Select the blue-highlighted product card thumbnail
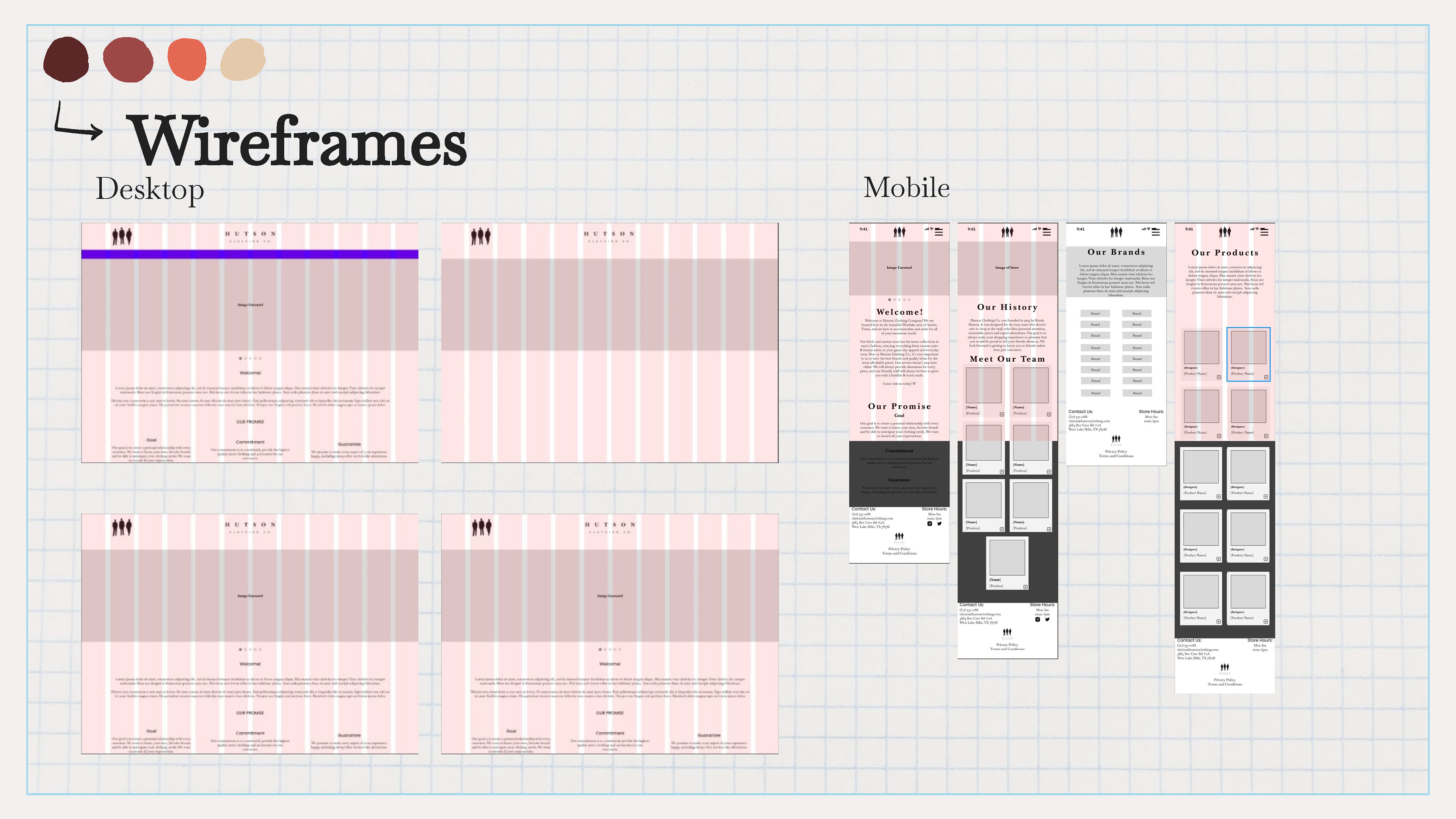This screenshot has width=1456, height=819. tap(1249, 347)
